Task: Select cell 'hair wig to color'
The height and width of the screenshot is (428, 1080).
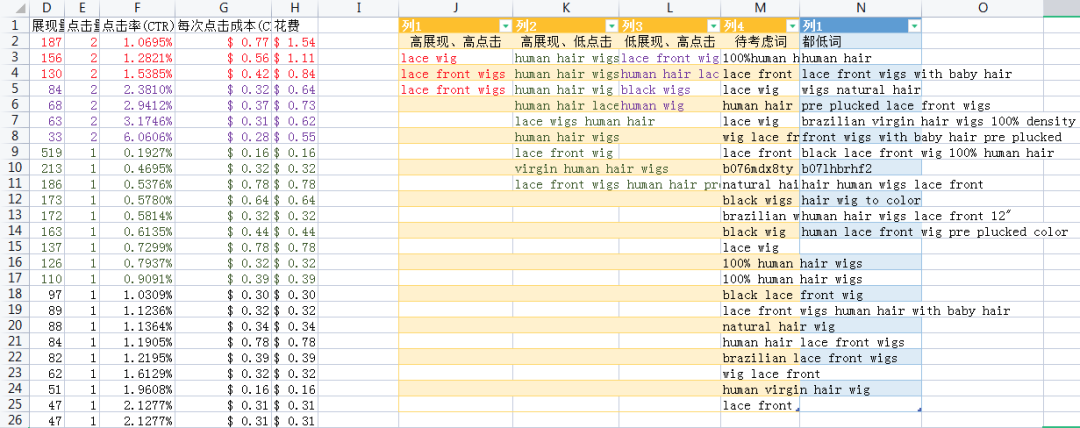Action: tap(860, 201)
